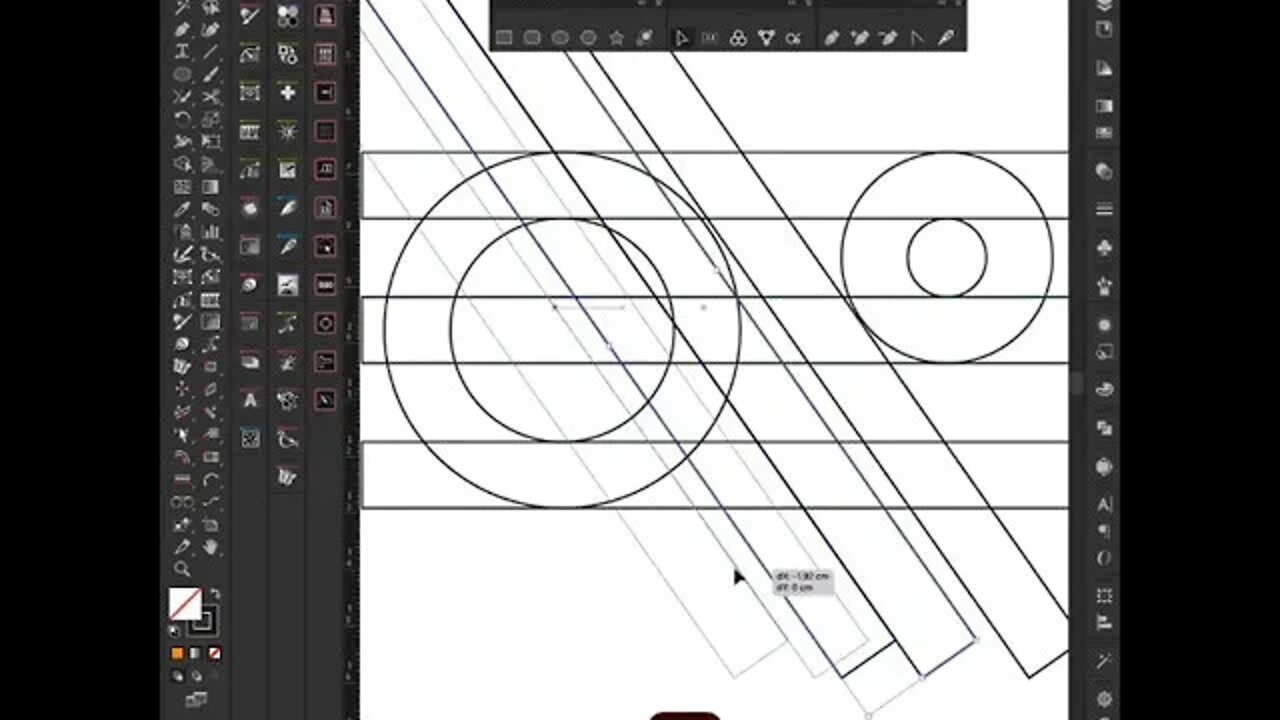Screen dimensions: 1280x720
Task: Select the Gradient tool in left toolbar
Action: (210, 187)
